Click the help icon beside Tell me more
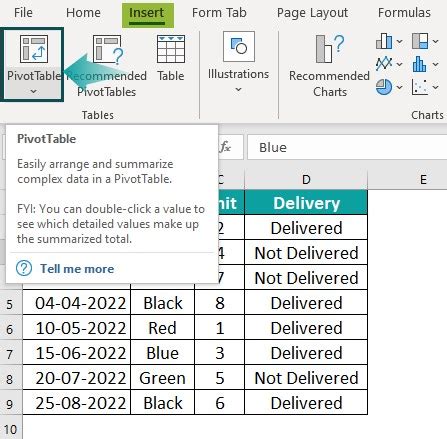 24,268
